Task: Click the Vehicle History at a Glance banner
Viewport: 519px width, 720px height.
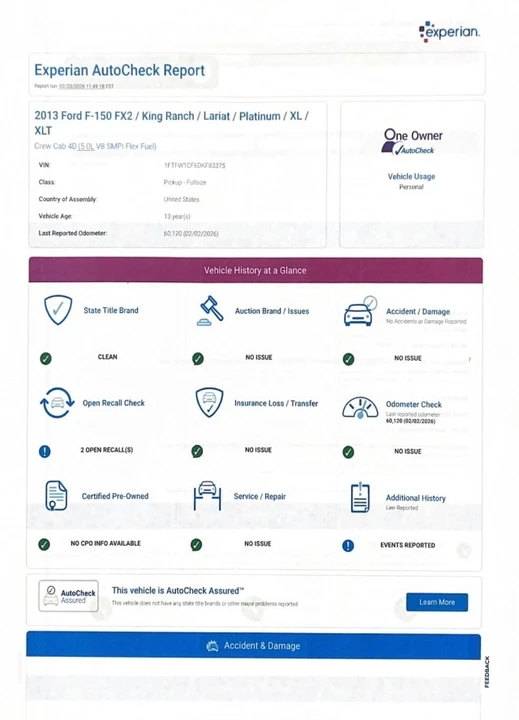Action: (255, 270)
